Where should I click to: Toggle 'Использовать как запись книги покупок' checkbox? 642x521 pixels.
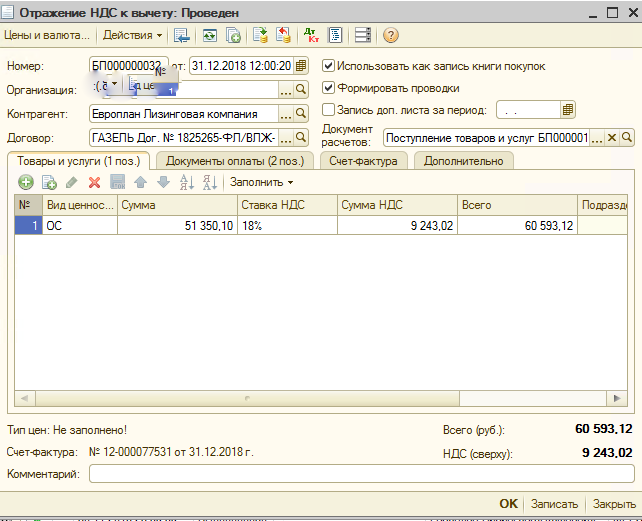[x=329, y=66]
